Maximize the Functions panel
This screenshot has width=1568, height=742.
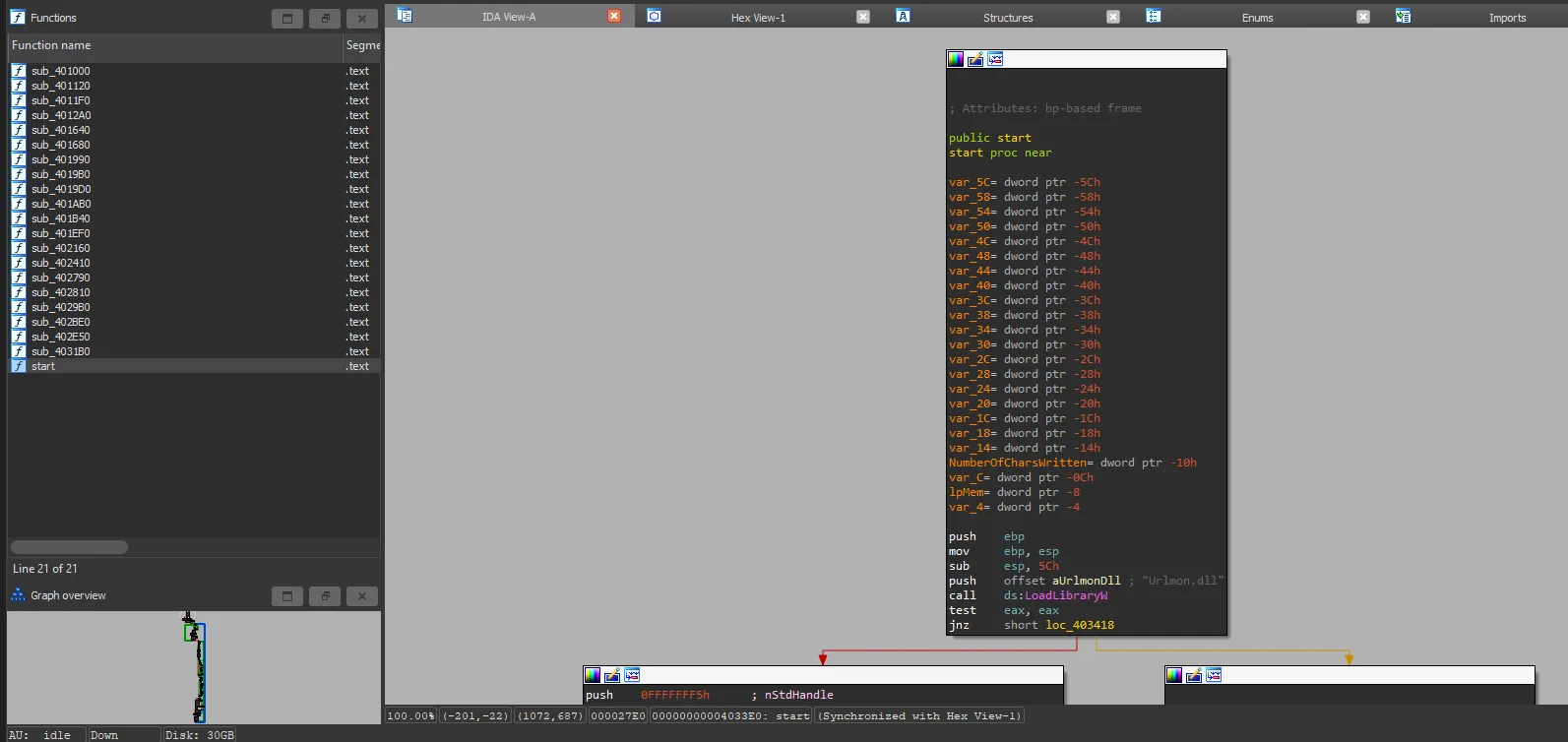point(287,18)
